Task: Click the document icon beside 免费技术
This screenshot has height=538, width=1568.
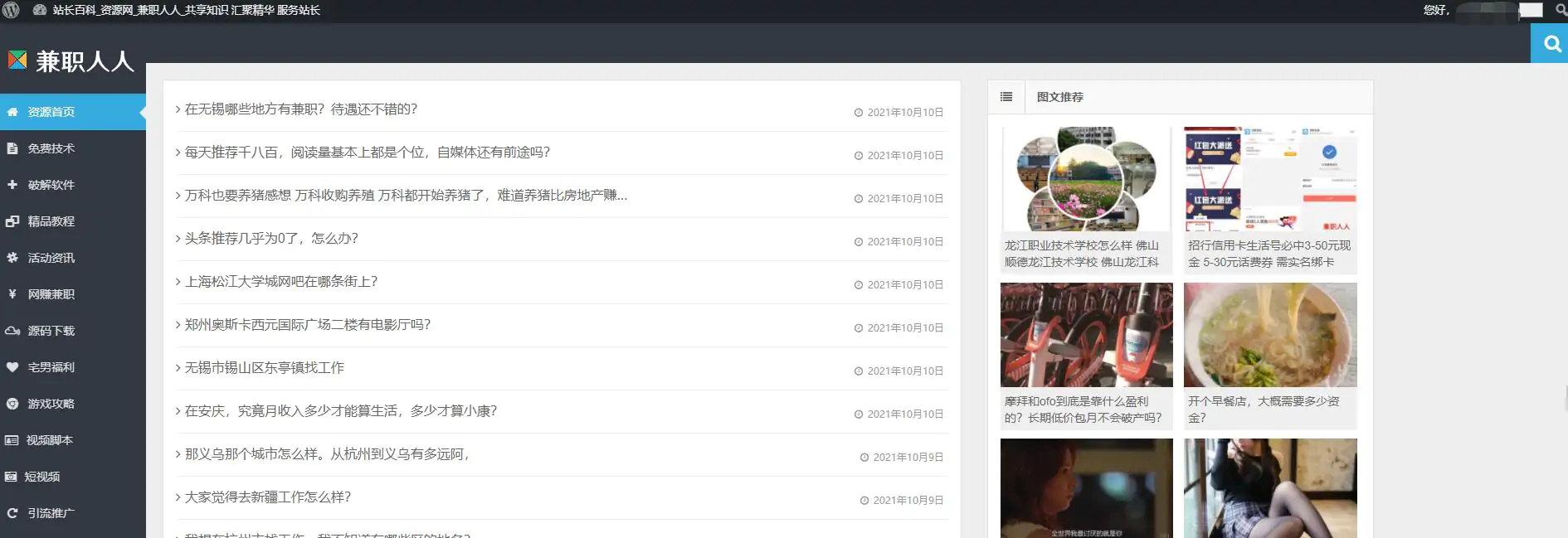Action: point(12,148)
